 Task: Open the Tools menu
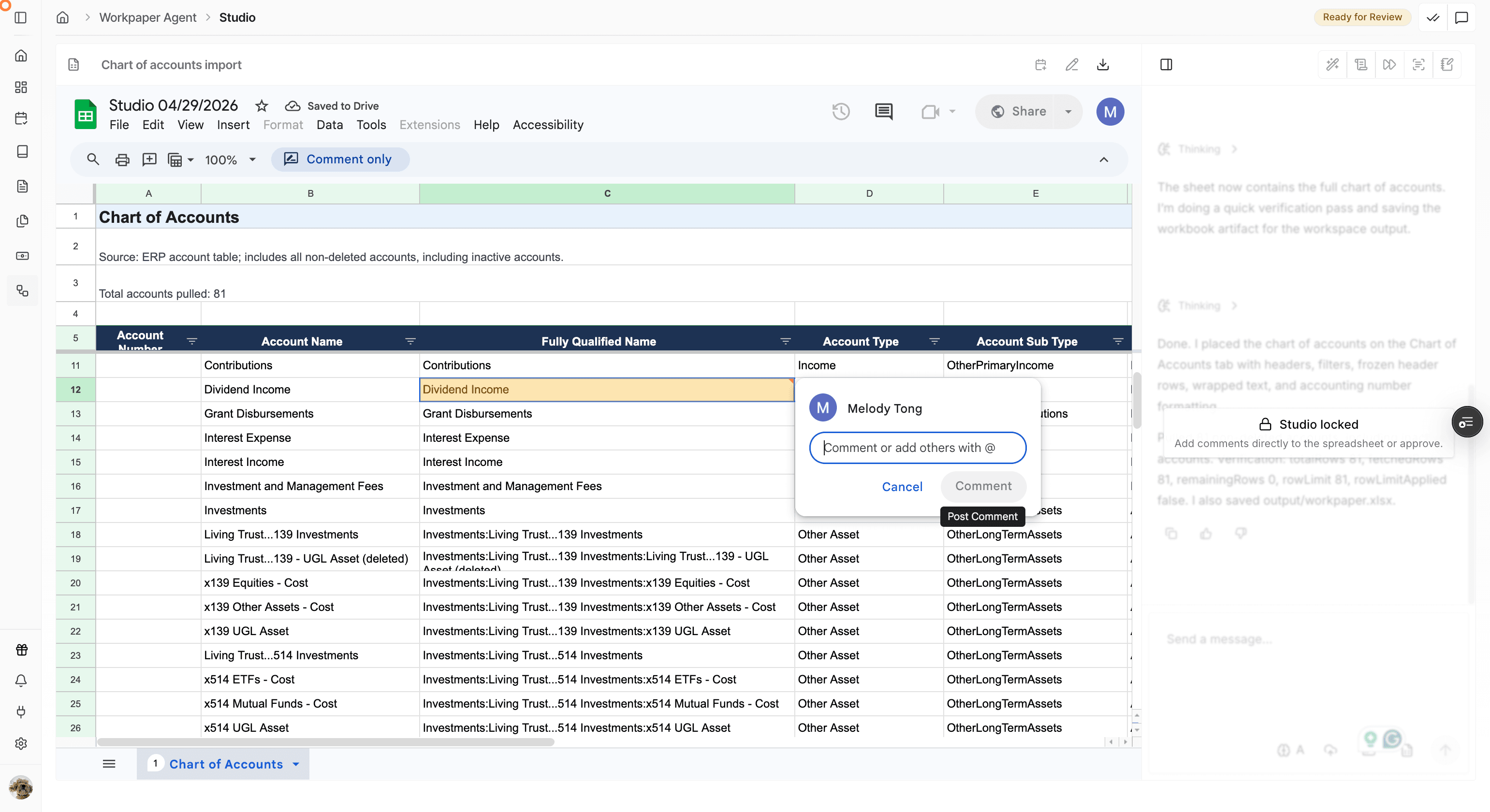371,125
